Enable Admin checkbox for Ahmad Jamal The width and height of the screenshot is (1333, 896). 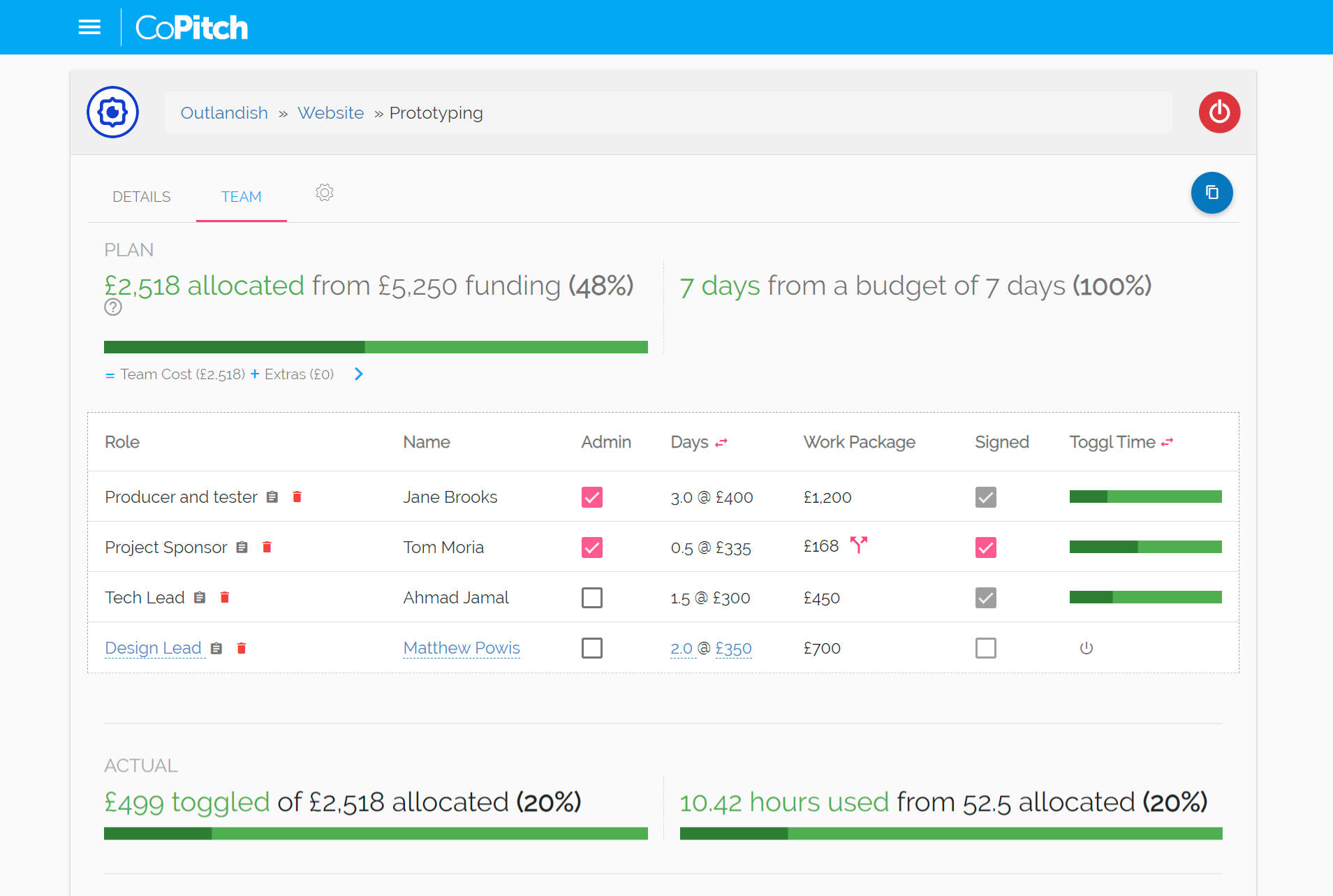[591, 598]
